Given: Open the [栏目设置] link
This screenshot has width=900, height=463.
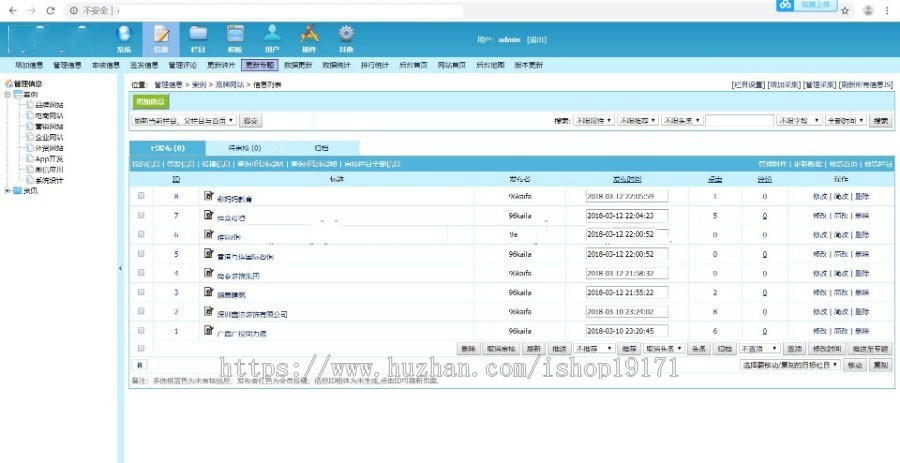Looking at the screenshot, I should [x=748, y=85].
